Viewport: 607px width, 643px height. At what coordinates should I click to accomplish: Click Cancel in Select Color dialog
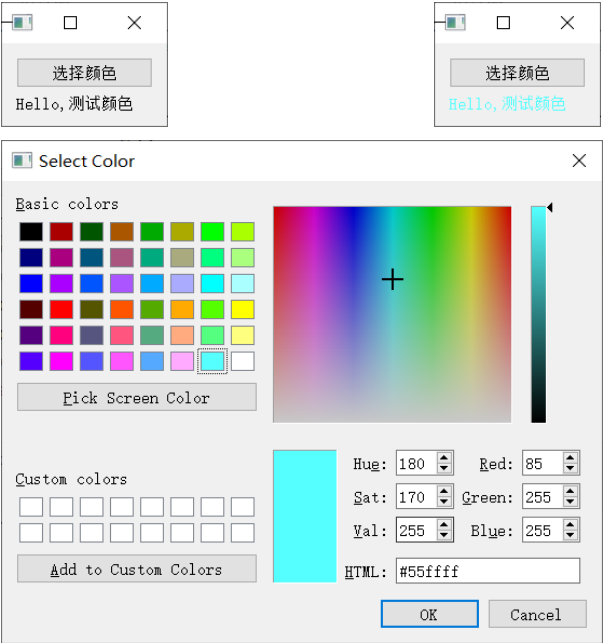pos(537,614)
